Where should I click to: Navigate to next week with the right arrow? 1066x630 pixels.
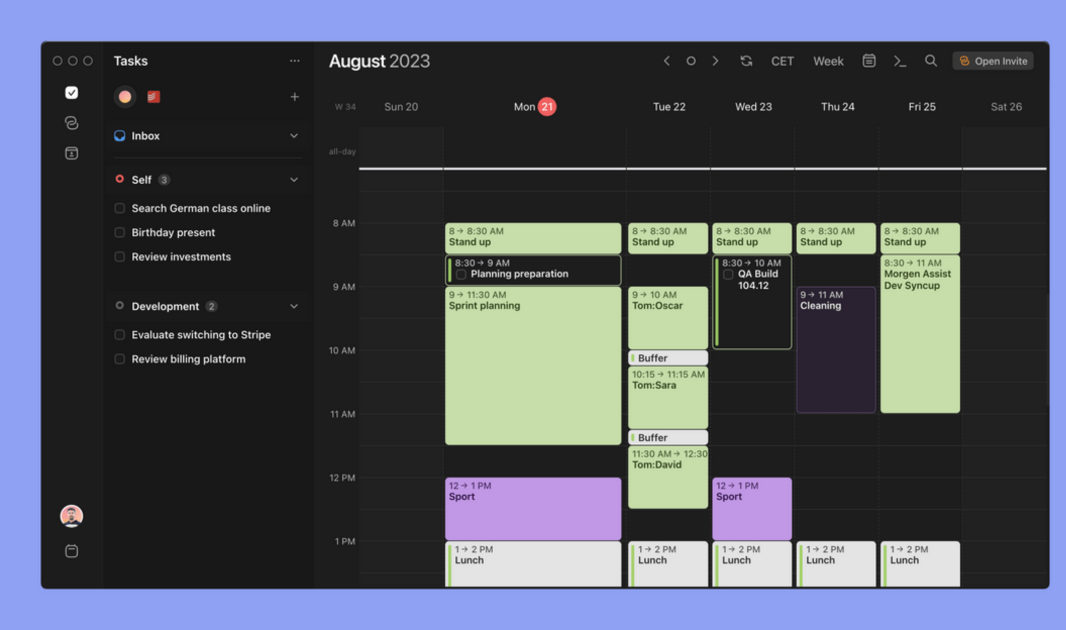click(x=715, y=60)
